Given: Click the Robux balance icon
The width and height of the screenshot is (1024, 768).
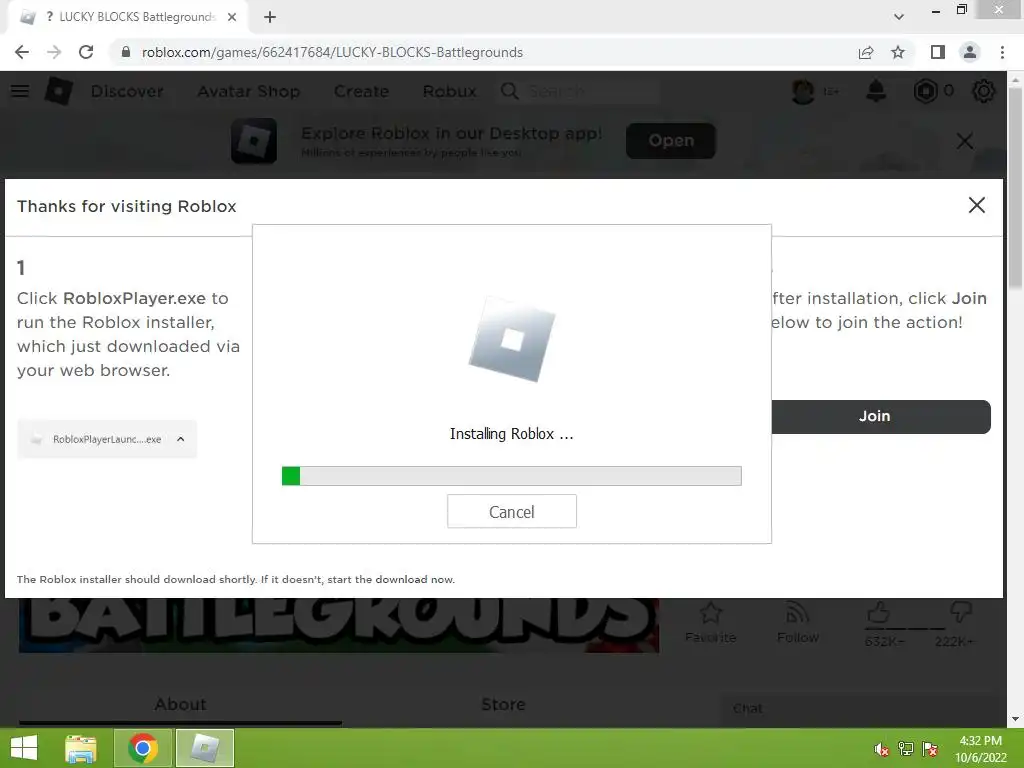Looking at the screenshot, I should pos(925,91).
